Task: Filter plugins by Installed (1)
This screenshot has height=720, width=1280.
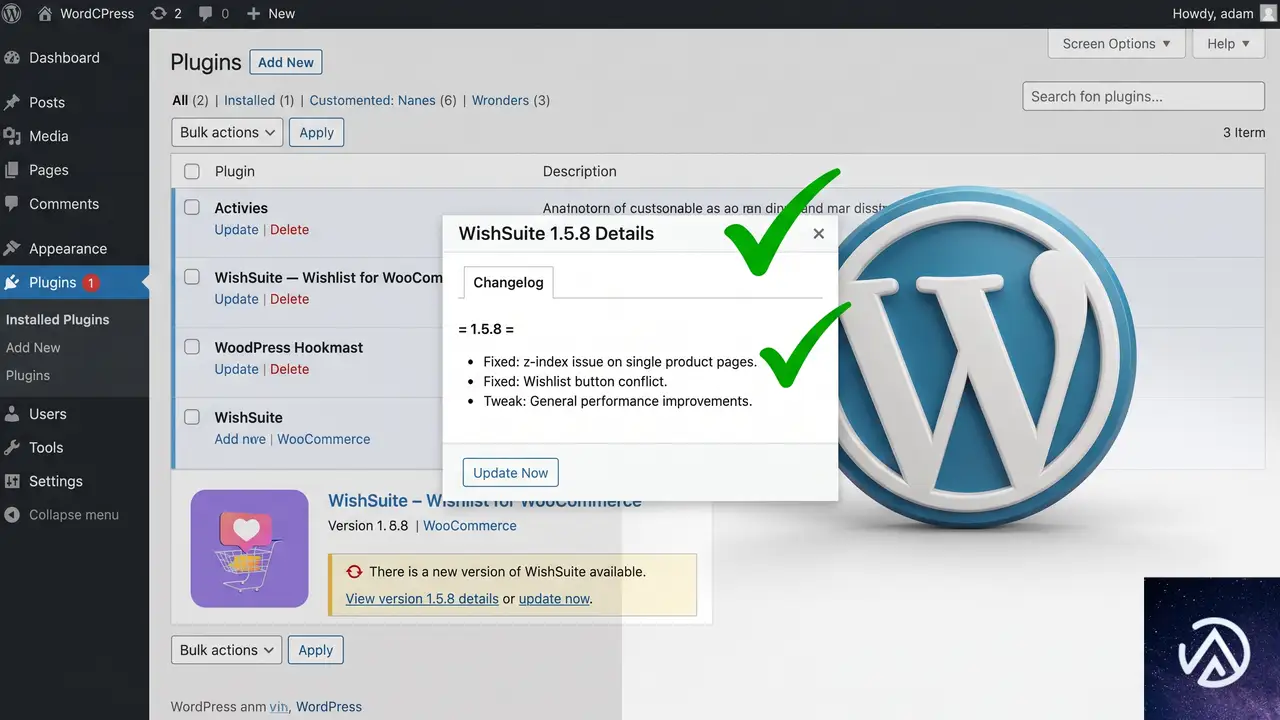Action: [259, 100]
